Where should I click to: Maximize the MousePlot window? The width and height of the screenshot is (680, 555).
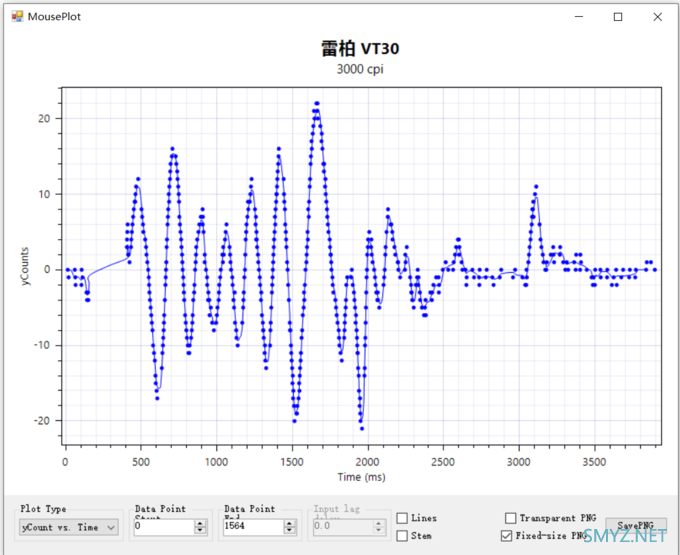click(618, 16)
